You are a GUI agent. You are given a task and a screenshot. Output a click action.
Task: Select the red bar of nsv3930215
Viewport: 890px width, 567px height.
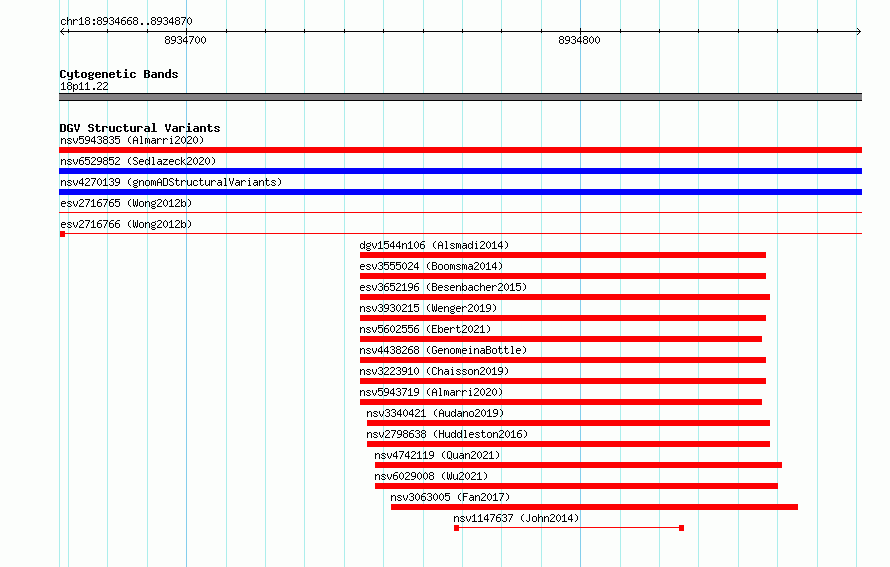[562, 318]
